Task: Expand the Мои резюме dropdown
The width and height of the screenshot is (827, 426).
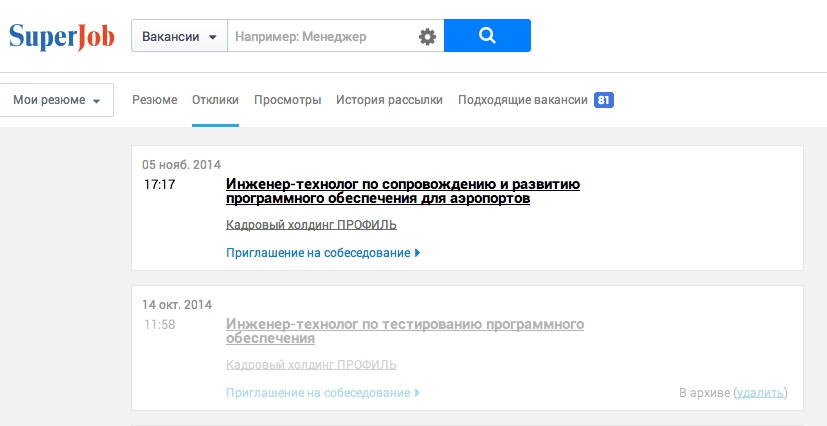Action: pyautogui.click(x=57, y=100)
